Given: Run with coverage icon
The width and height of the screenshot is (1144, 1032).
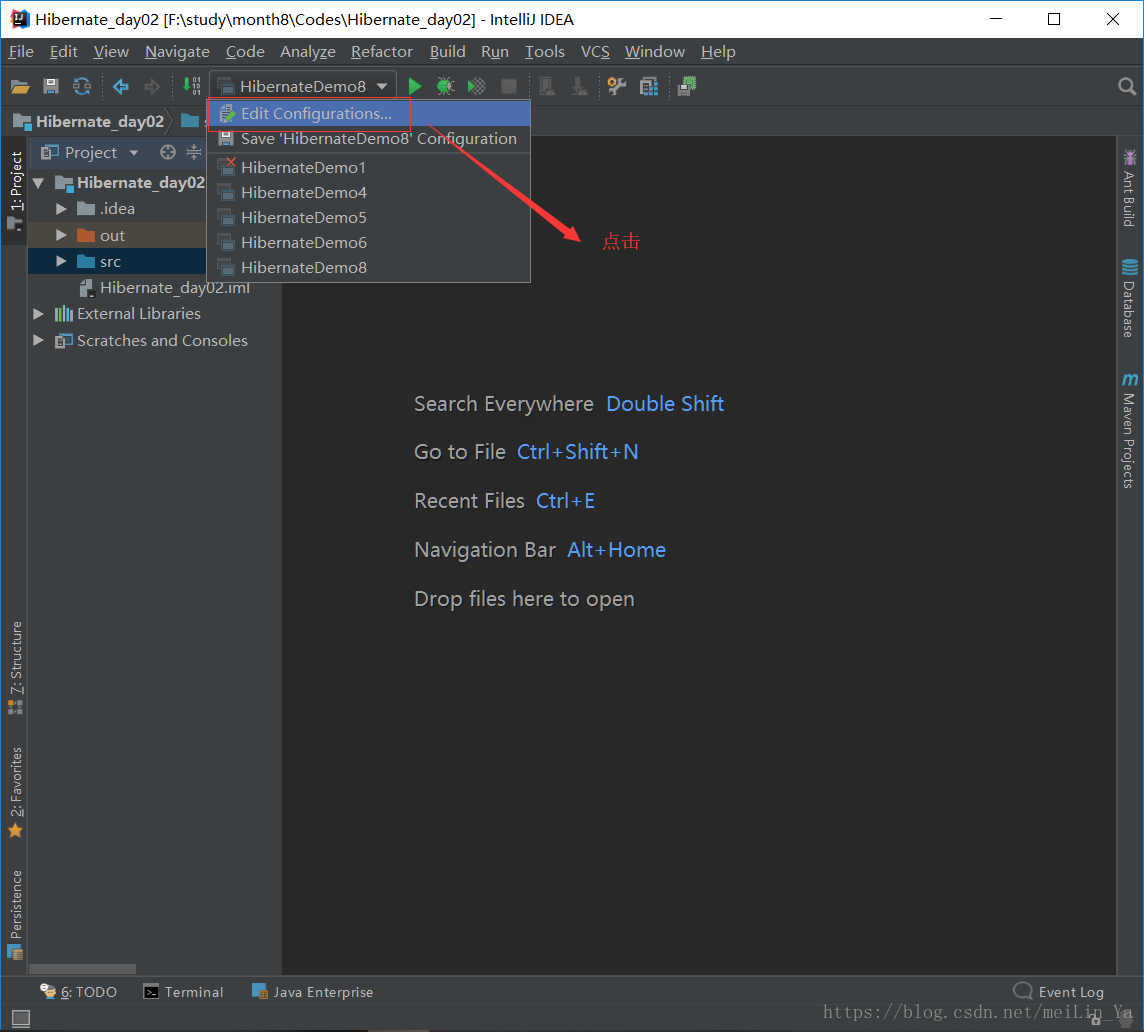Looking at the screenshot, I should click(x=476, y=86).
